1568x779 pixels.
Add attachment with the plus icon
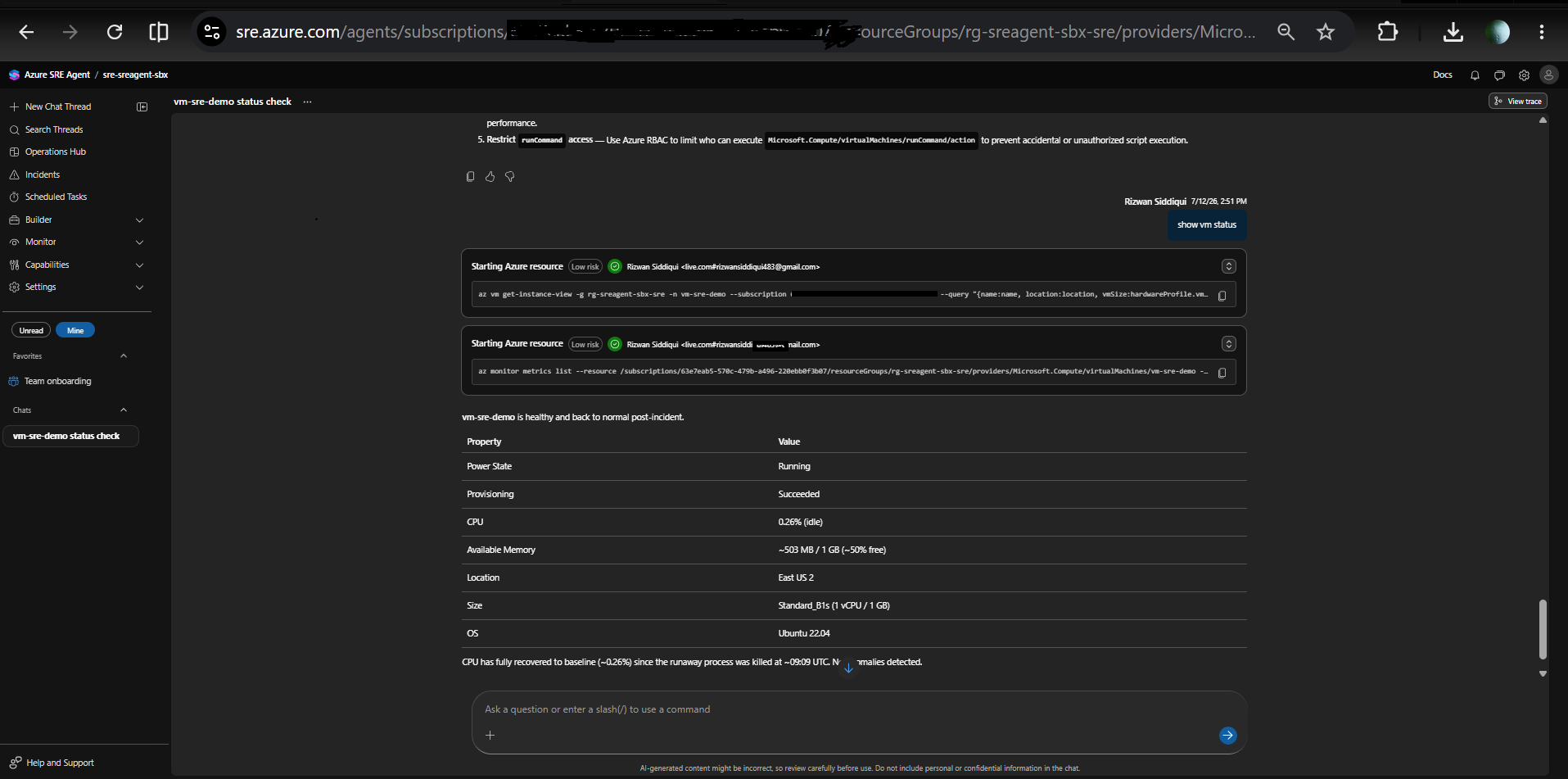[x=490, y=735]
